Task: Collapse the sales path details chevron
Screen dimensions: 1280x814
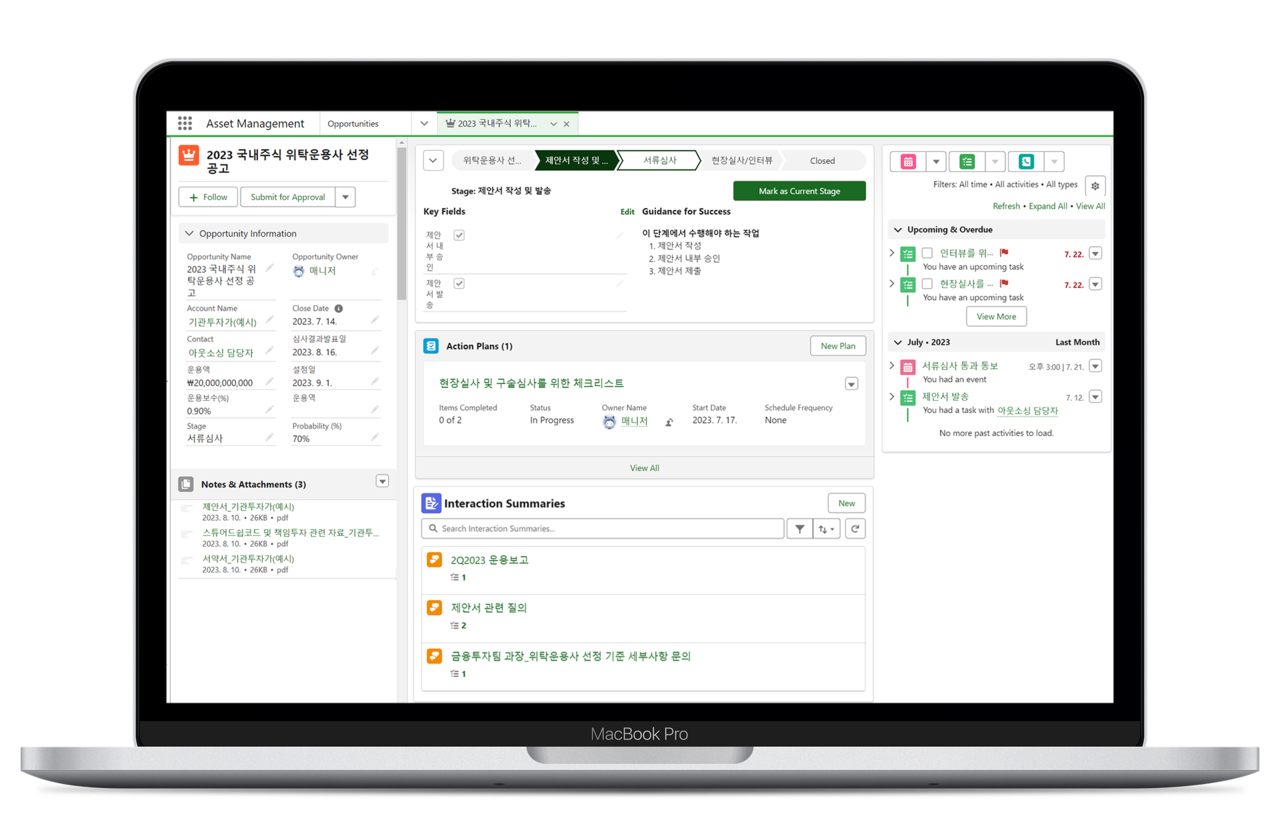Action: 433,161
